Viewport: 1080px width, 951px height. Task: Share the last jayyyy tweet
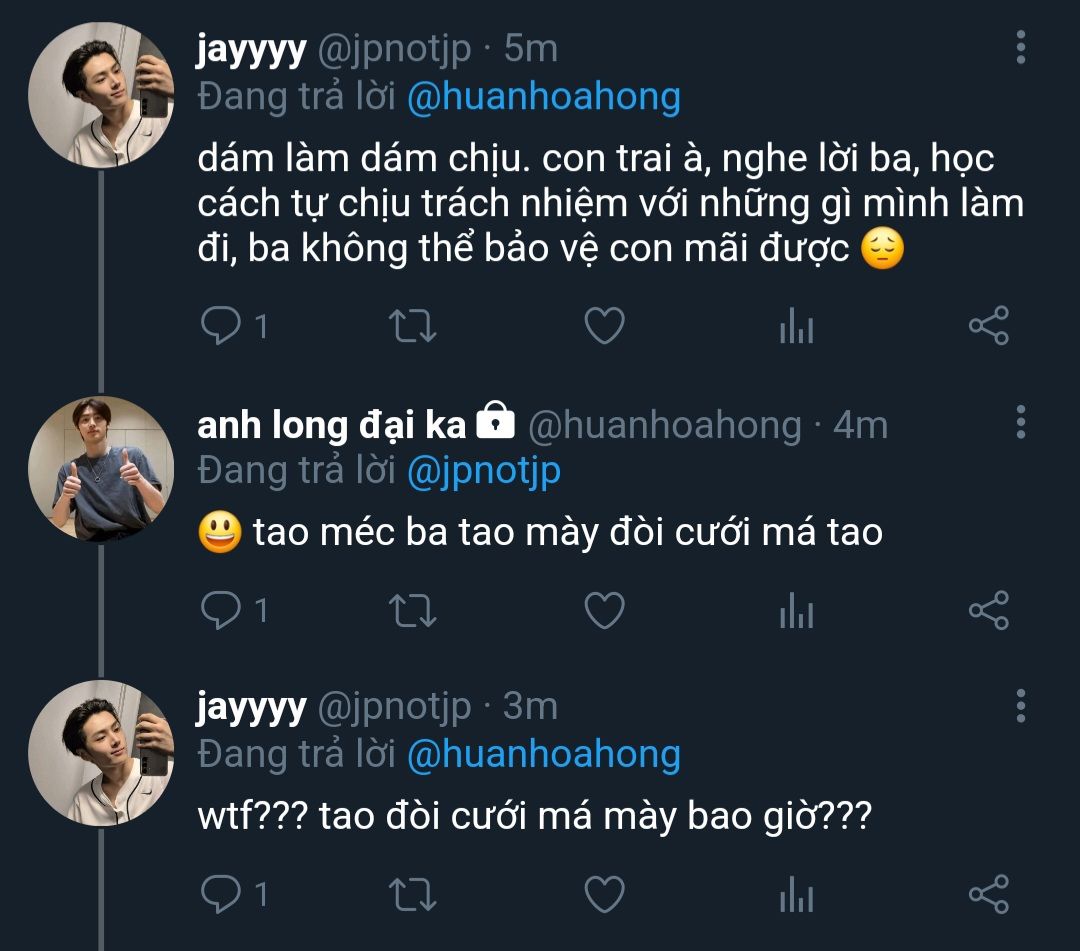click(989, 894)
